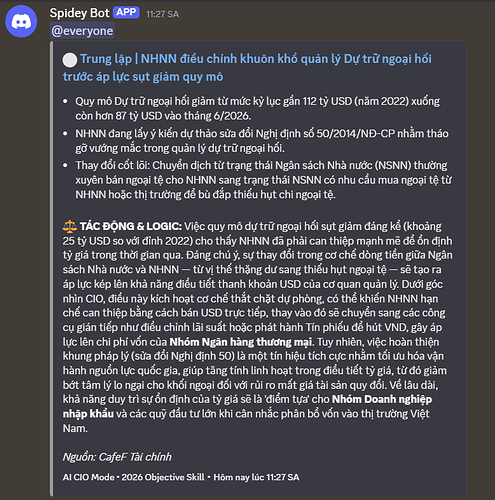The image size is (495, 500).
Task: Click the Spidey Bot username
Action: point(79,13)
